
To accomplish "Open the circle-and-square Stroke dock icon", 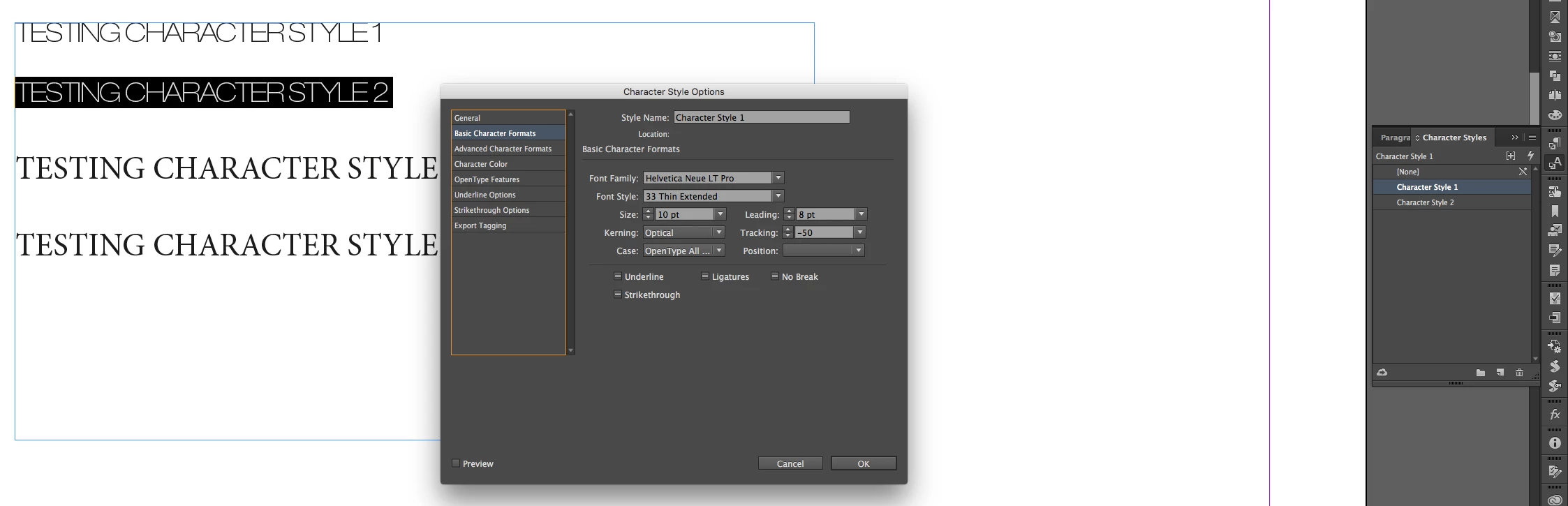I will [x=1555, y=36].
